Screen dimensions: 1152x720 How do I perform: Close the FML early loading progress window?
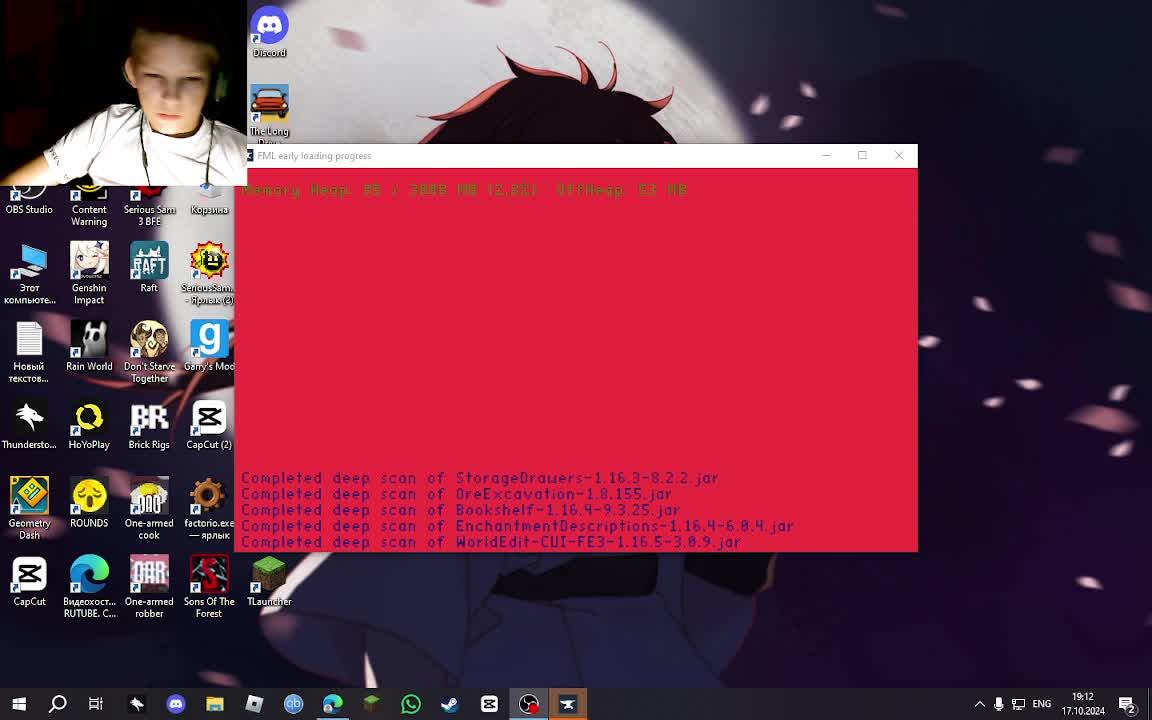pyautogui.click(x=899, y=156)
